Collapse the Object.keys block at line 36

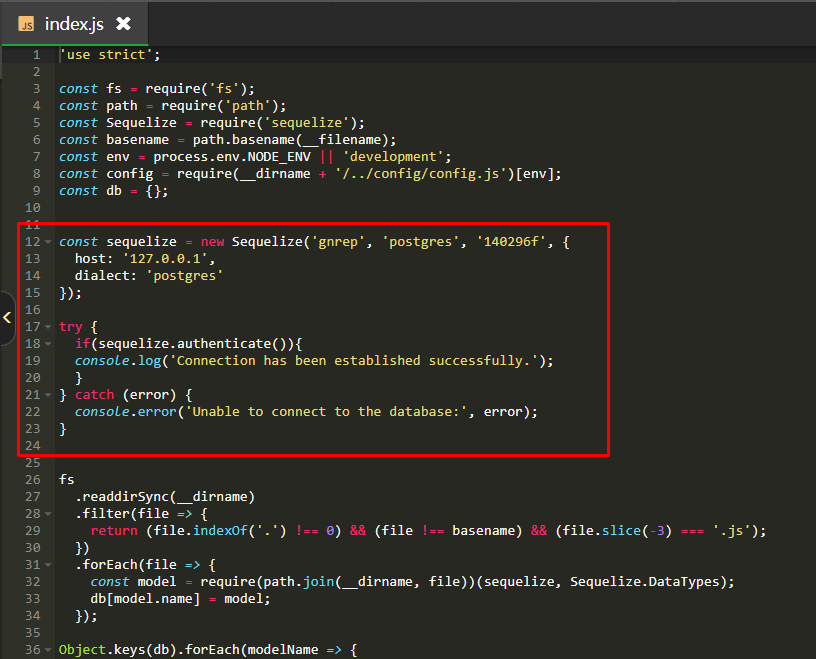[x=48, y=650]
